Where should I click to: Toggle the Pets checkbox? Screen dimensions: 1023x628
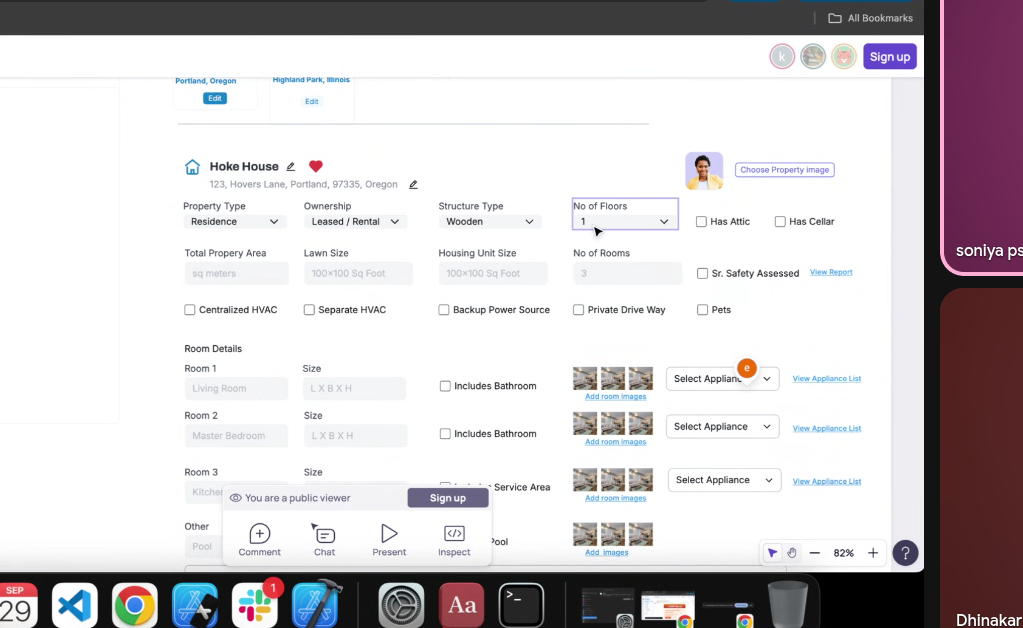[x=703, y=310]
